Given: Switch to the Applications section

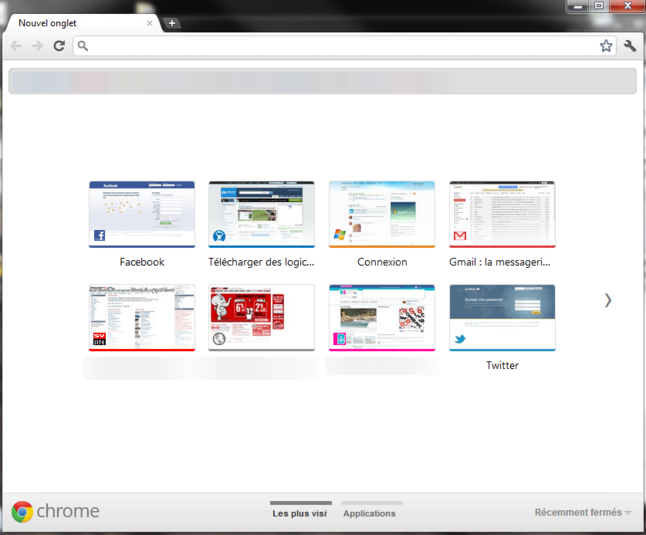Looking at the screenshot, I should 370,511.
